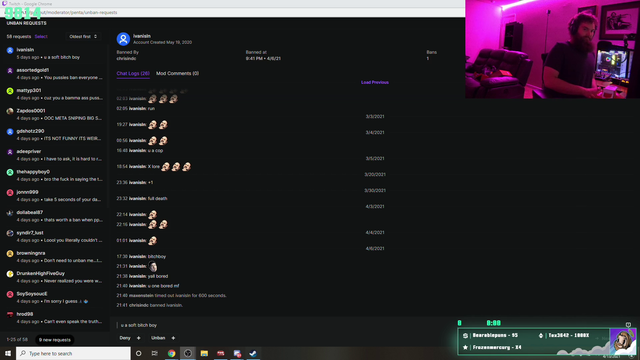Click 'bitchboy' chat message at 17:30

(x=157, y=257)
